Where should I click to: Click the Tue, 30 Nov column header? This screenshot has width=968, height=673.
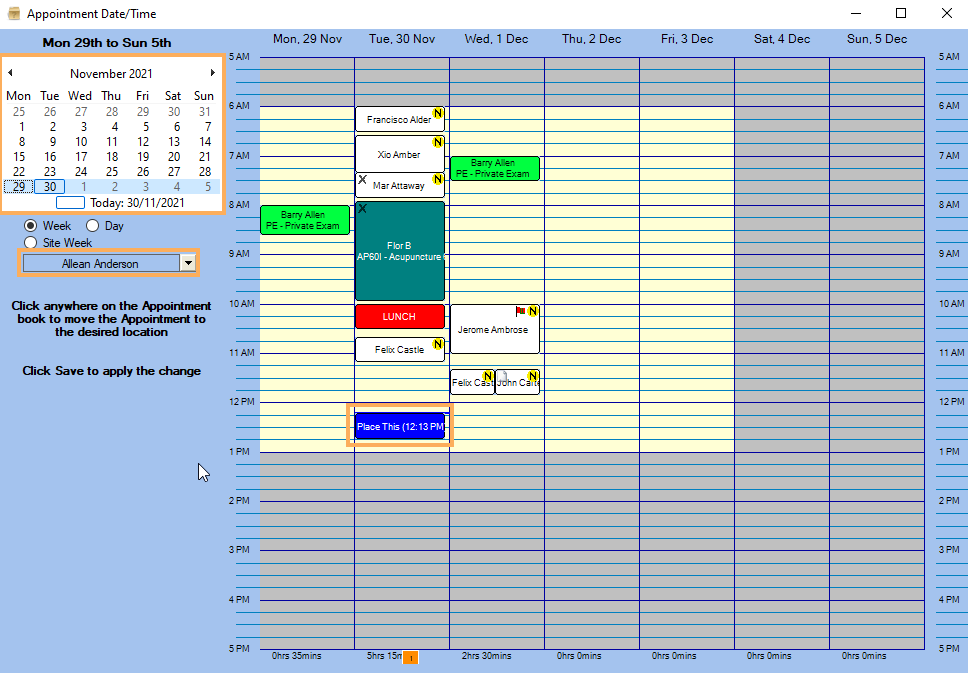(x=402, y=39)
